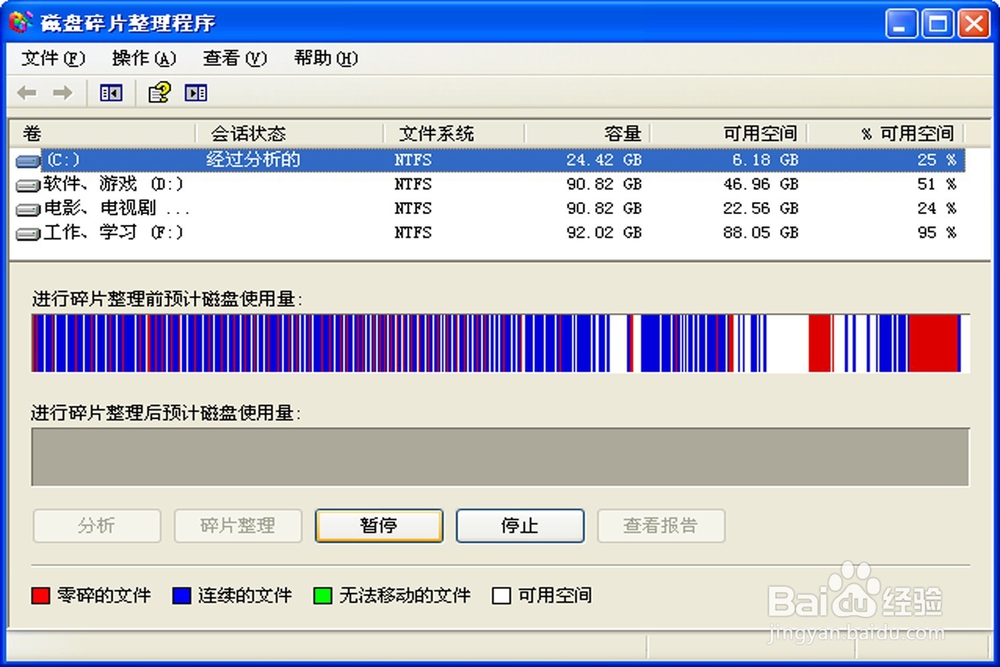Toggle the action pane visibility icon
The width and height of the screenshot is (1000, 667).
(196, 92)
